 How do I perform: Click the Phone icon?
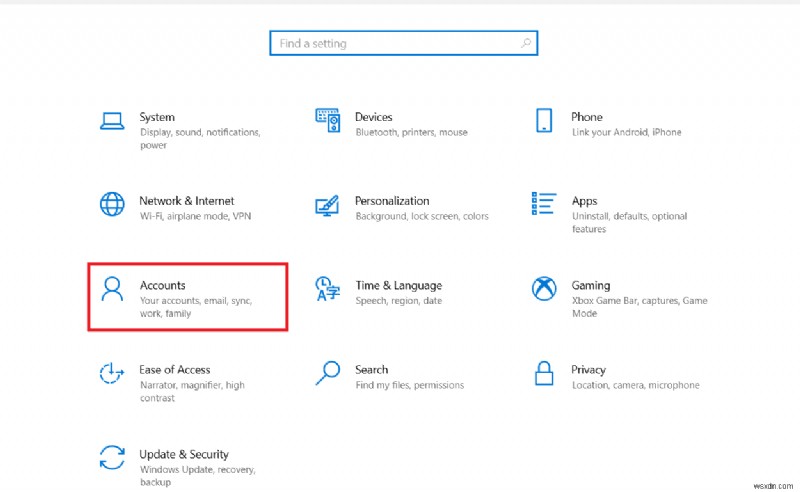tap(544, 121)
